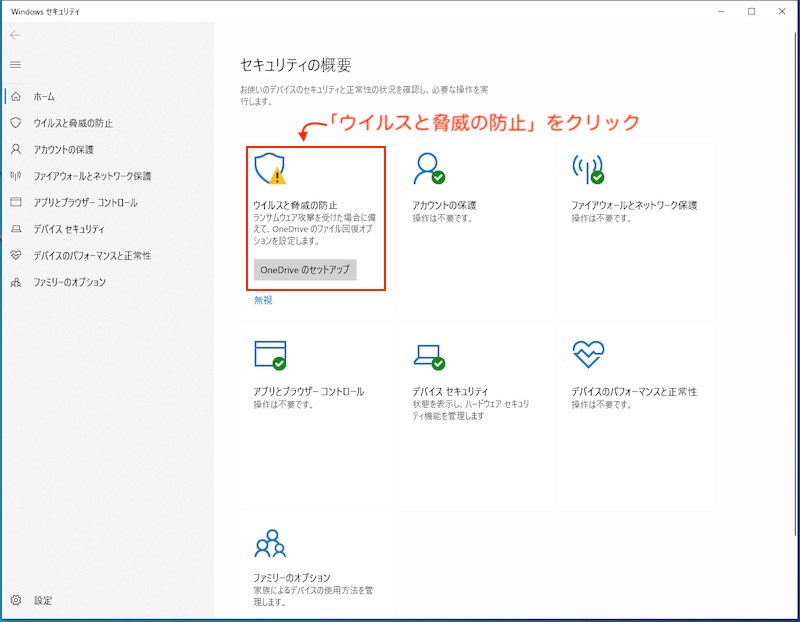Open the アカウントの保護 tile title

coord(444,205)
